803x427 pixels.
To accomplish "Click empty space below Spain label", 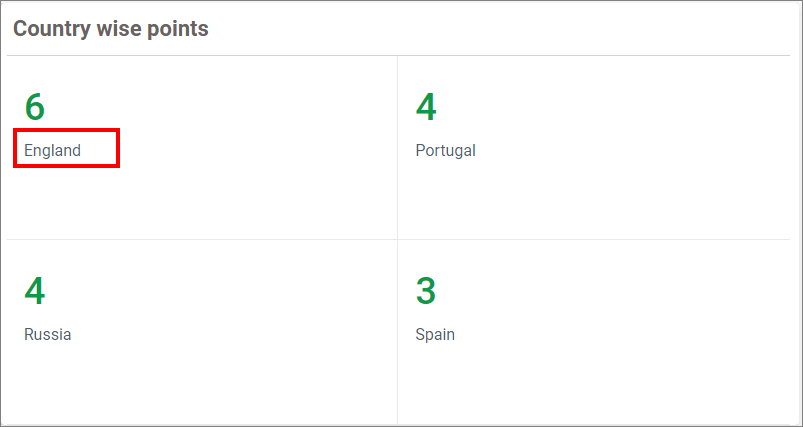I will [592, 385].
